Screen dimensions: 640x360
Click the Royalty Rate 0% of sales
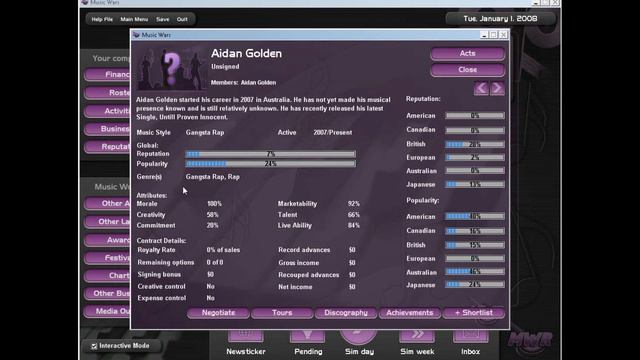[x=223, y=250]
